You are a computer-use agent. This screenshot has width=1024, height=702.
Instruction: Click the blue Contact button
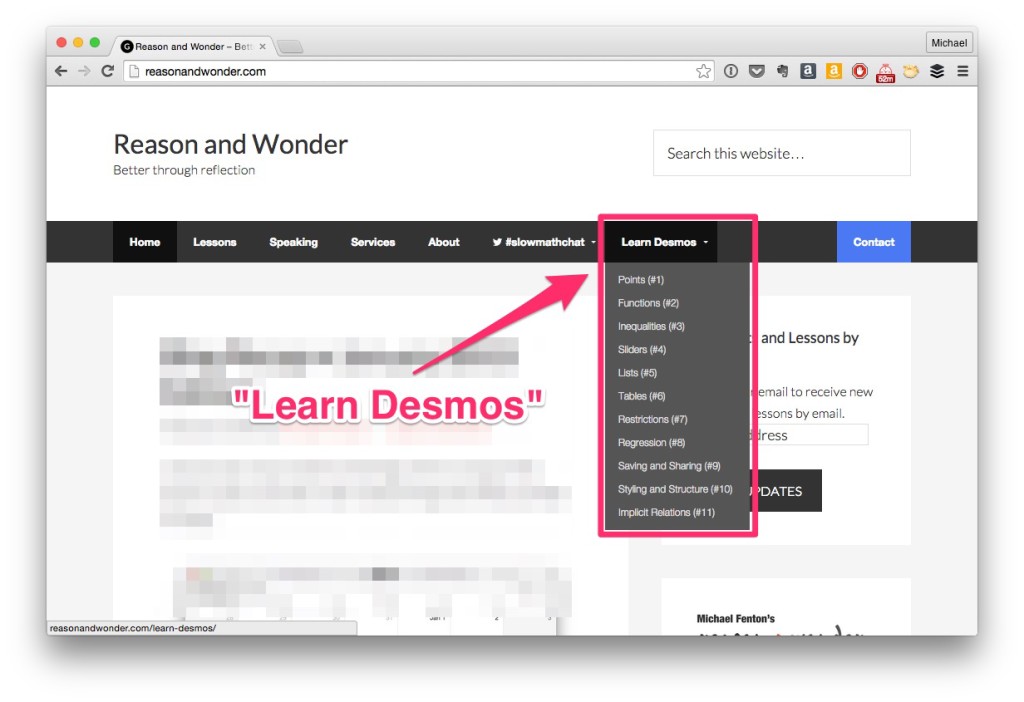tap(873, 242)
